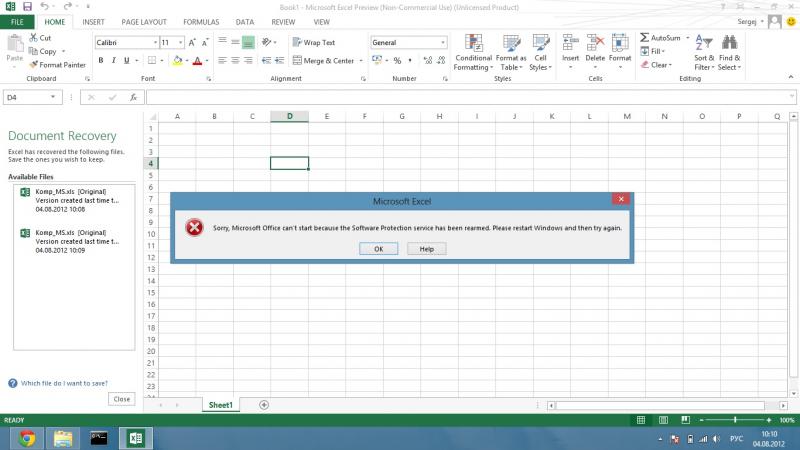
Task: Click Decrease Indent icon
Action: 266,60
